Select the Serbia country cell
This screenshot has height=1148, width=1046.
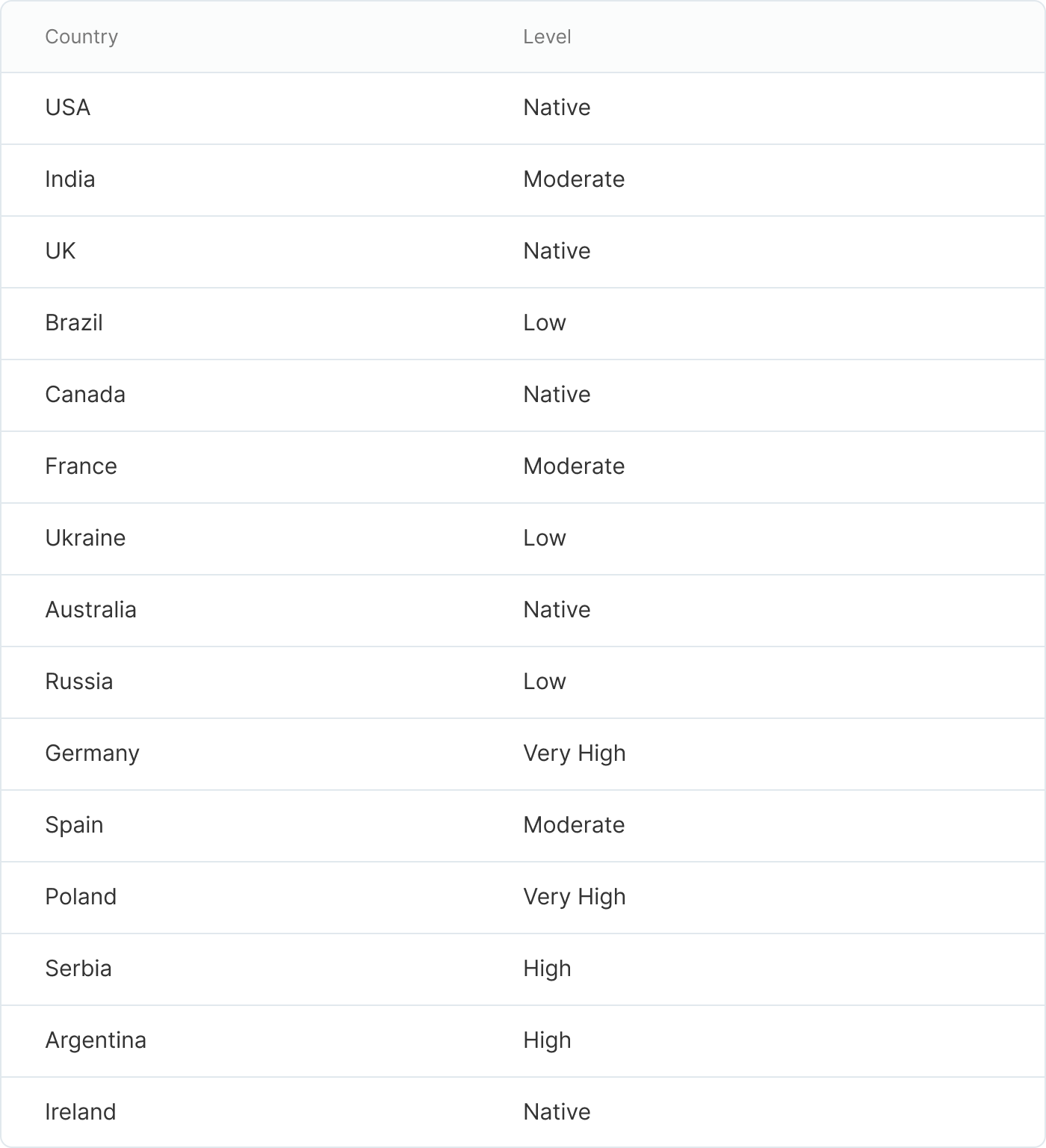click(x=78, y=969)
